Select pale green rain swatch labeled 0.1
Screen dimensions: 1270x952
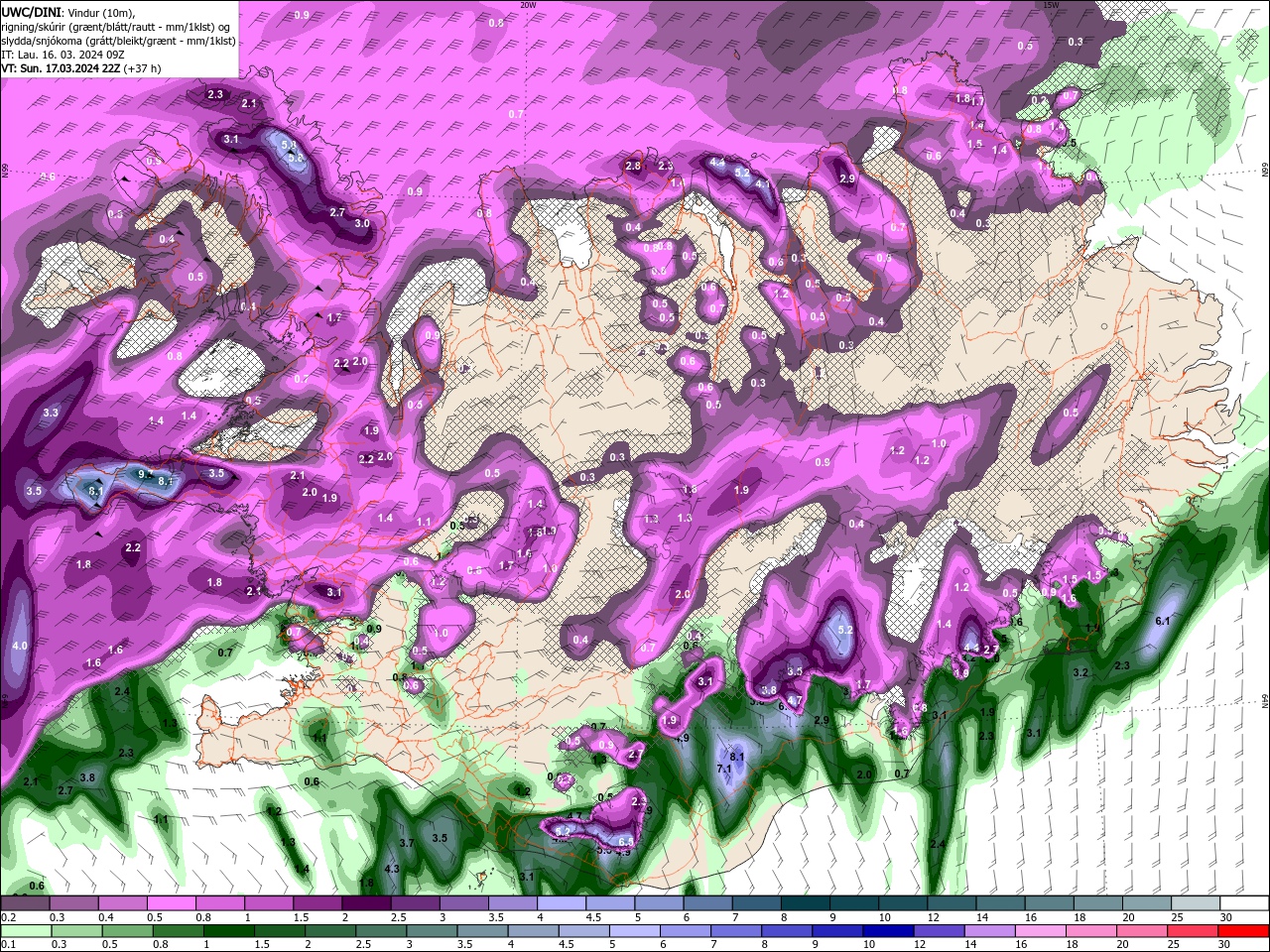pos(25,931)
